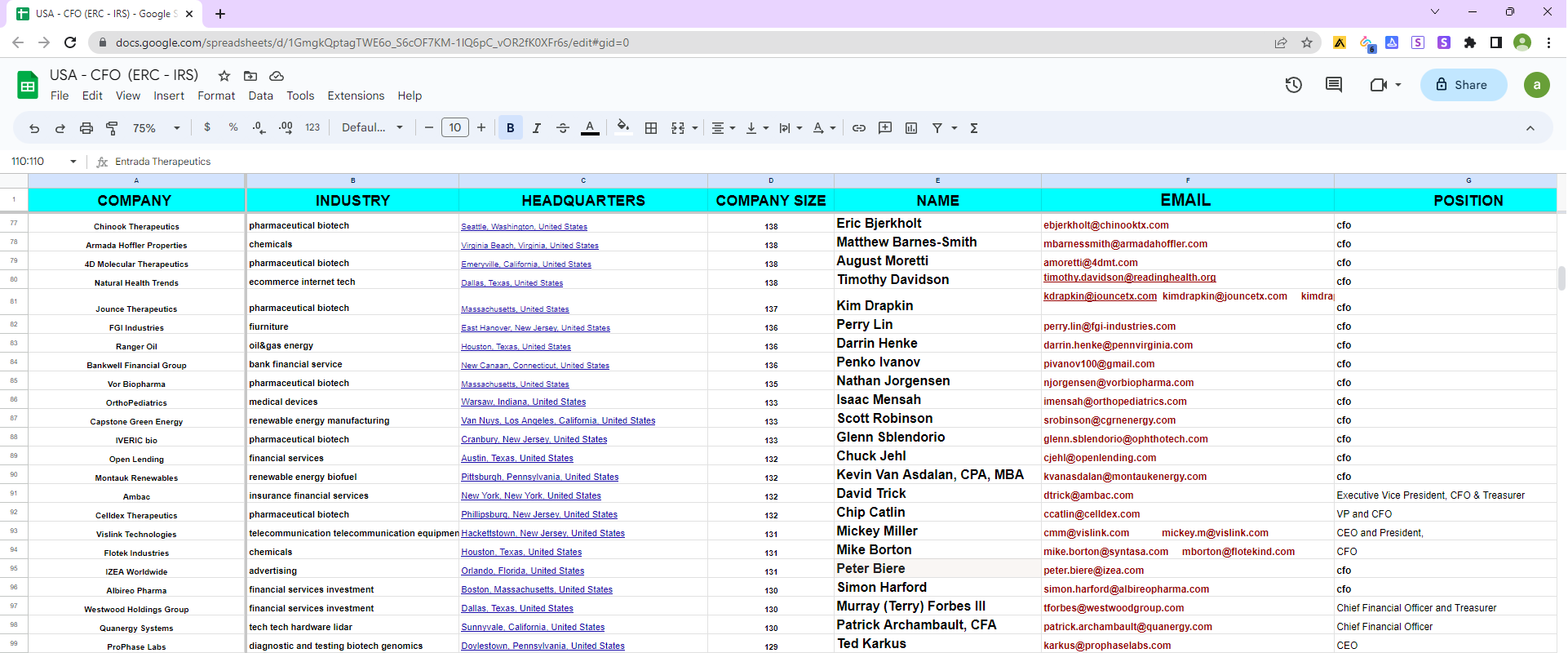Screen dimensions: 1568x653
Task: Create a filter
Action: click(x=937, y=128)
